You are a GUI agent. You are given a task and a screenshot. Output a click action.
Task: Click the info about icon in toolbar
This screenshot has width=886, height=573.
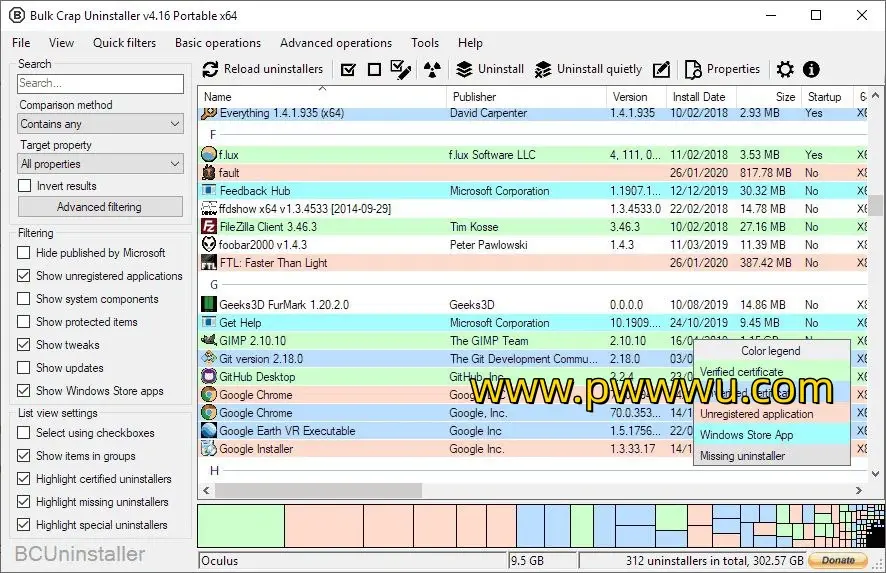click(811, 70)
